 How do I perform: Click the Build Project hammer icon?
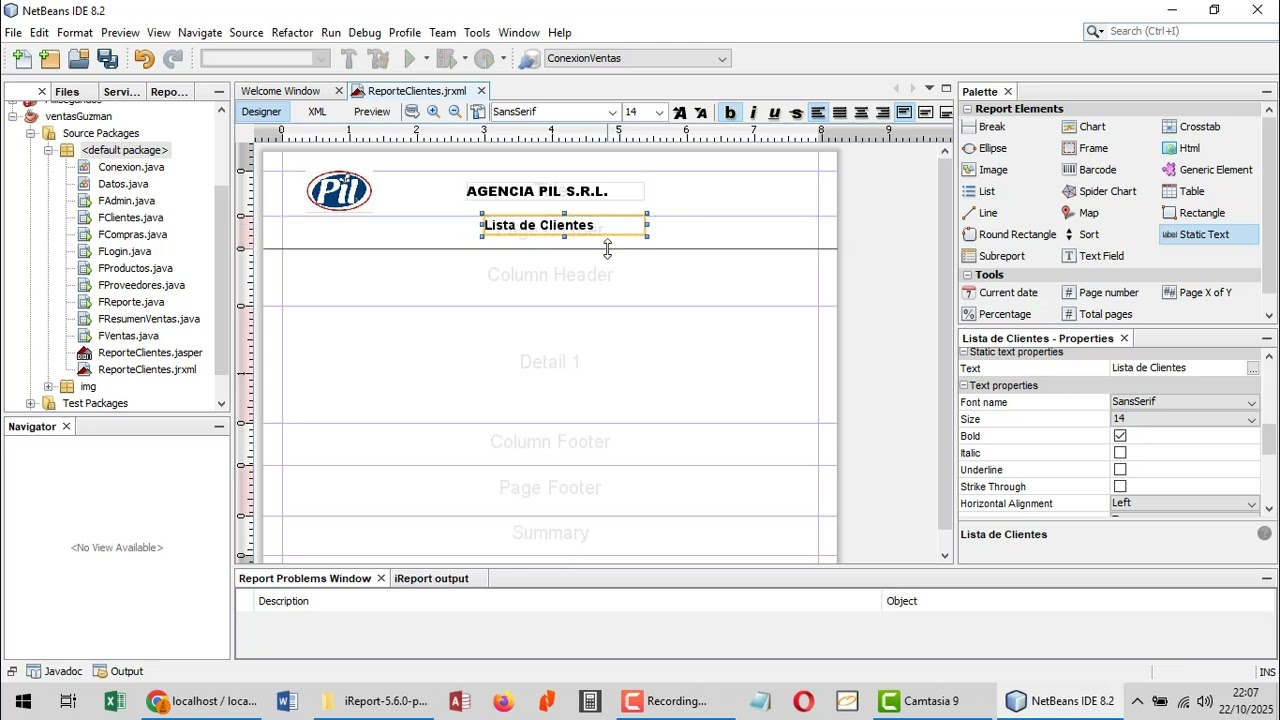349,59
